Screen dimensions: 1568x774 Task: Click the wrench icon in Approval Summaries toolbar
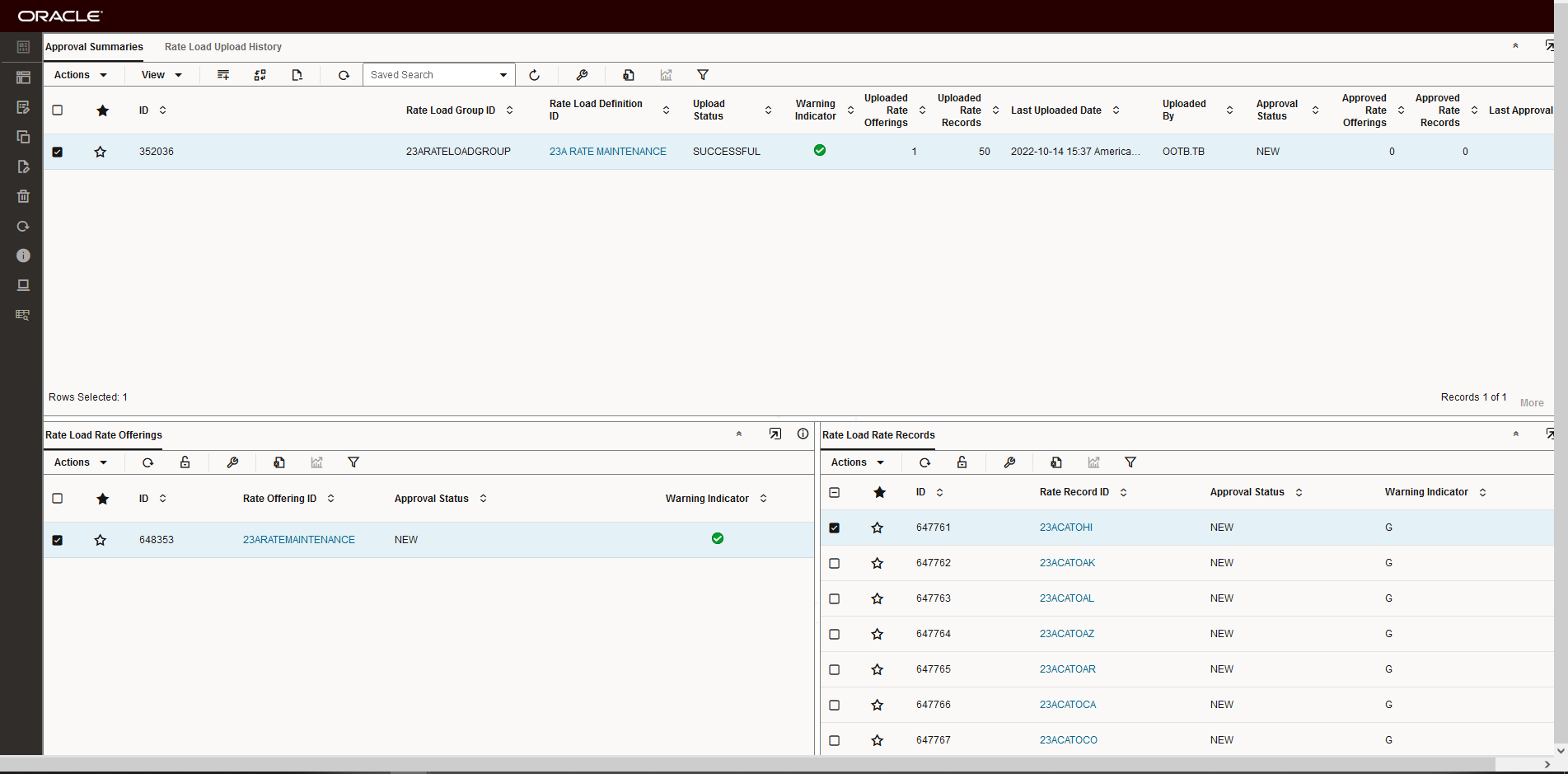coord(582,75)
